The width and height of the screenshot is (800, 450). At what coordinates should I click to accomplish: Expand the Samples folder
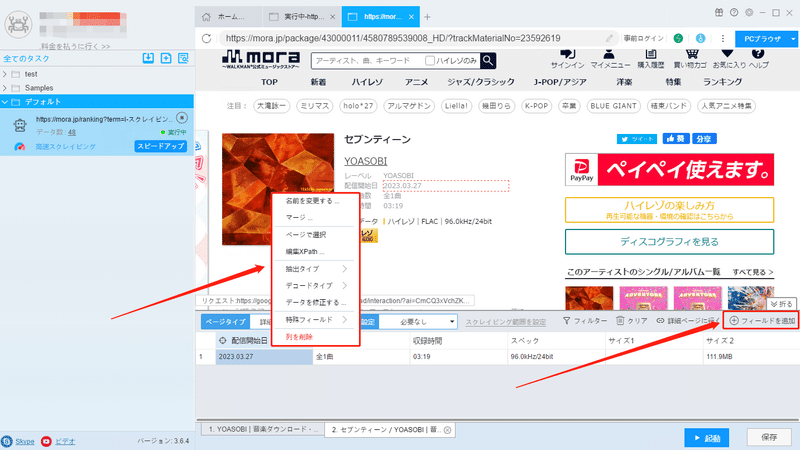pos(5,88)
